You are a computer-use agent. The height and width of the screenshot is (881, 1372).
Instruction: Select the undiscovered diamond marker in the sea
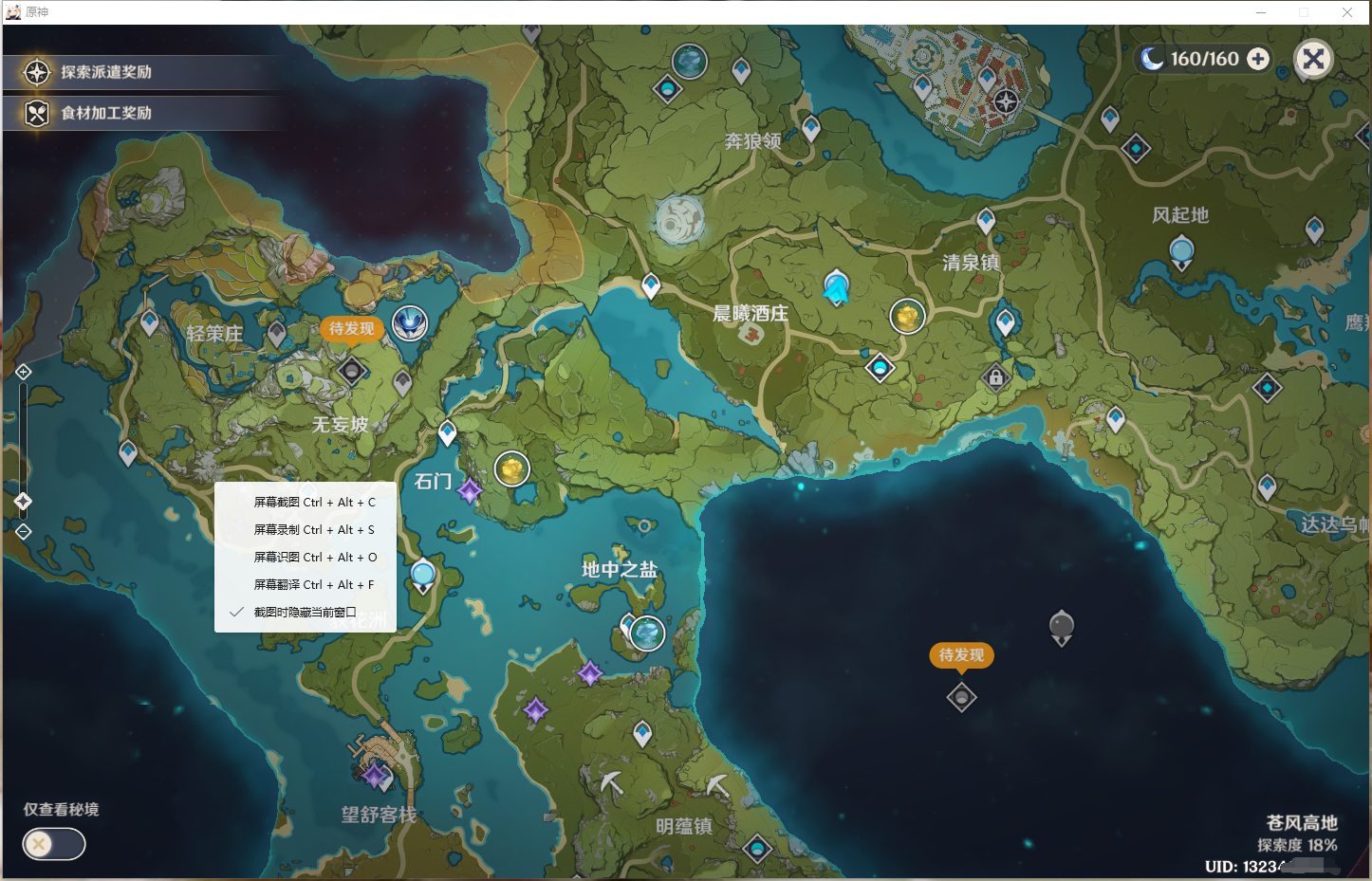(961, 698)
